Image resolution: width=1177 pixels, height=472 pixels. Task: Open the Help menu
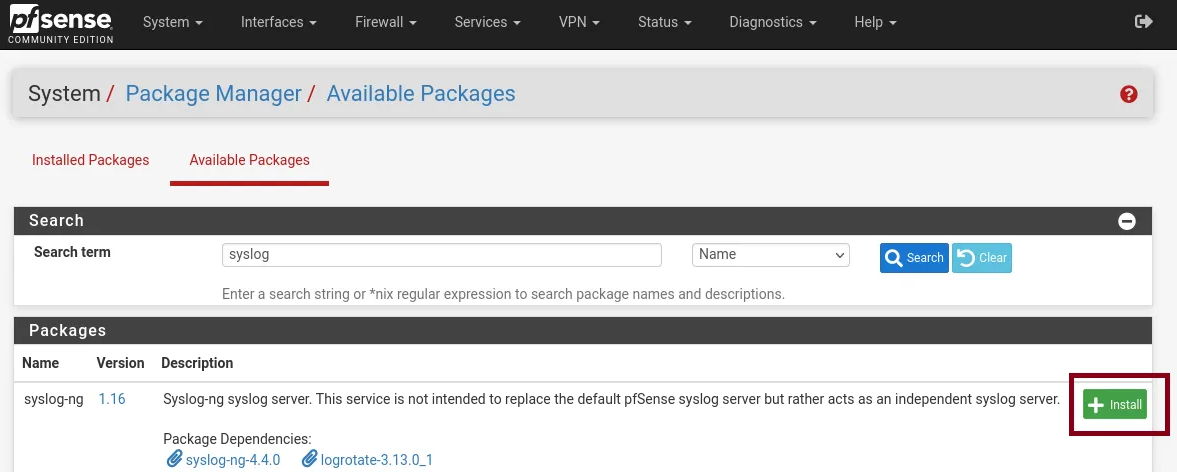point(875,23)
